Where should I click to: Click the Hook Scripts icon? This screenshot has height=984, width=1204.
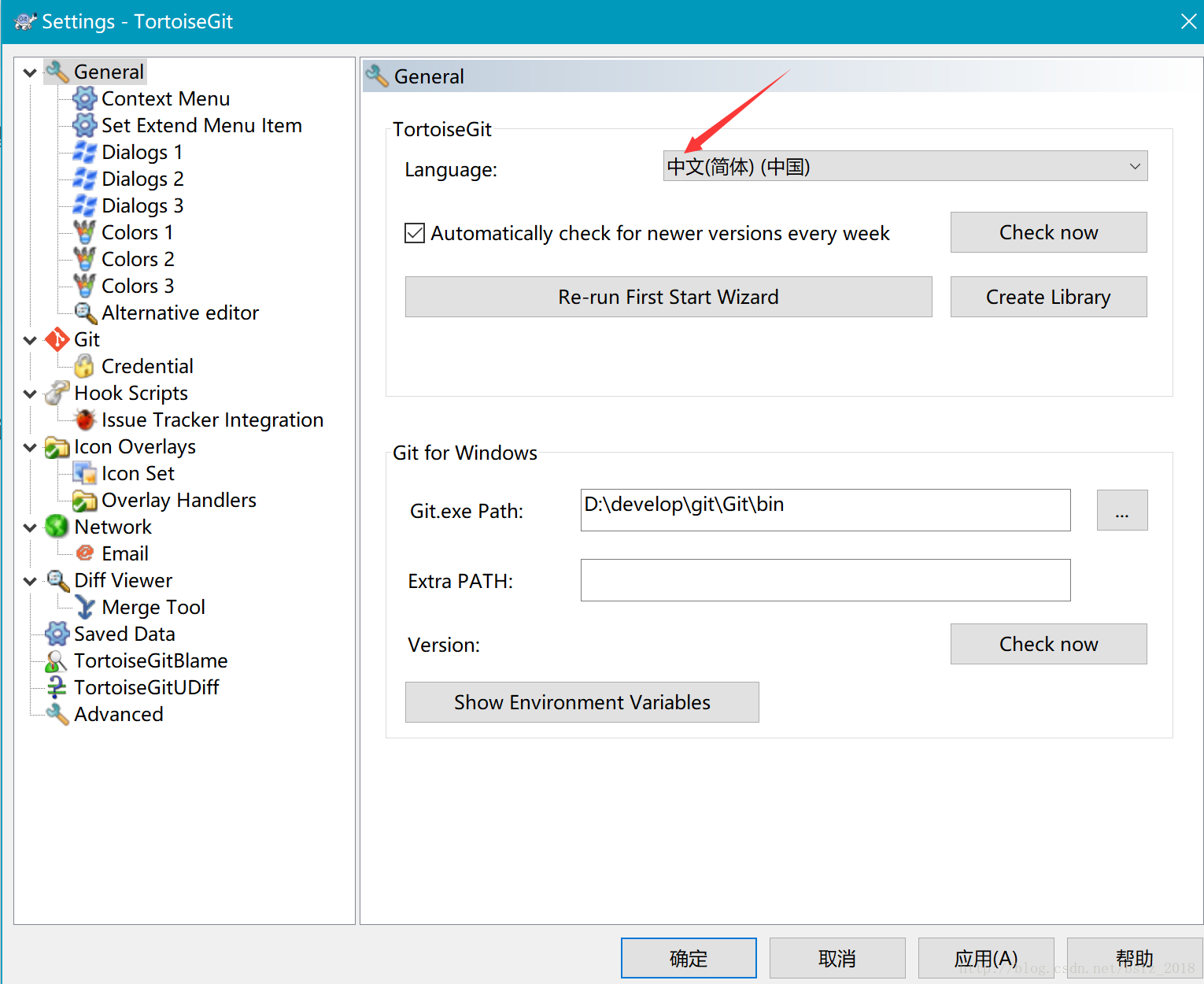pyautogui.click(x=57, y=393)
